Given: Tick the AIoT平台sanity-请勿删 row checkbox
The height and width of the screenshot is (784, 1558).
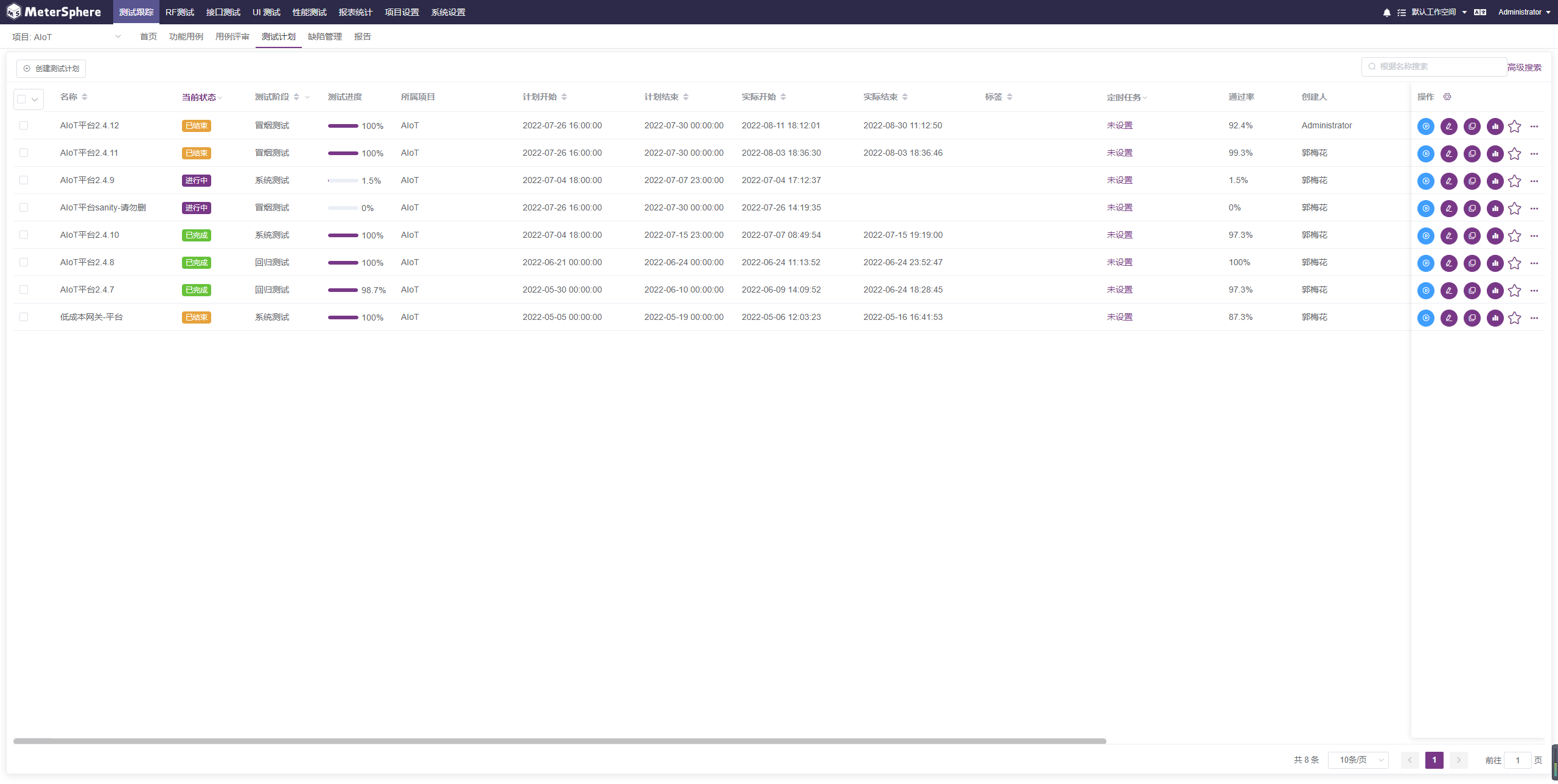Looking at the screenshot, I should (24, 207).
